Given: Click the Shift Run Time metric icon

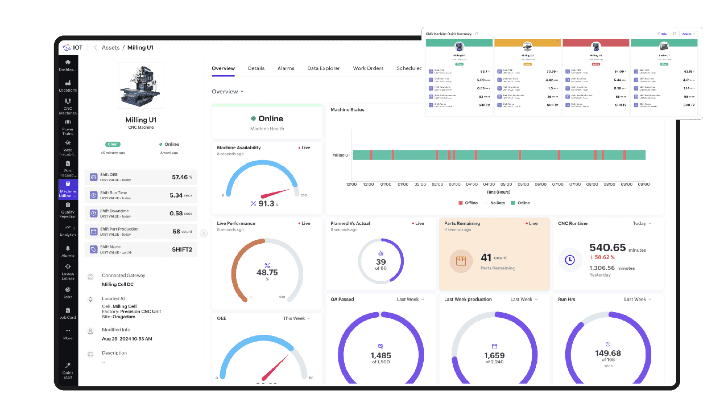Looking at the screenshot, I should pyautogui.click(x=94, y=195).
